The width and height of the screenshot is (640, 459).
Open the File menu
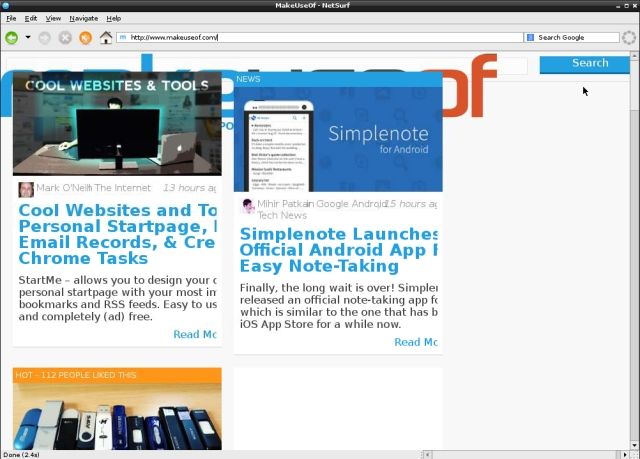(x=11, y=18)
